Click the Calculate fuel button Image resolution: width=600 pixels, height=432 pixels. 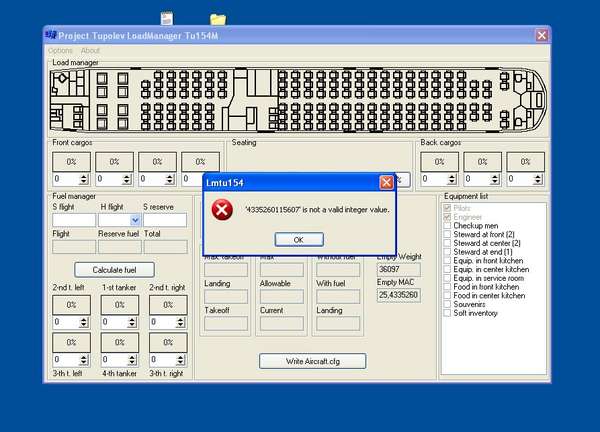[x=114, y=270]
